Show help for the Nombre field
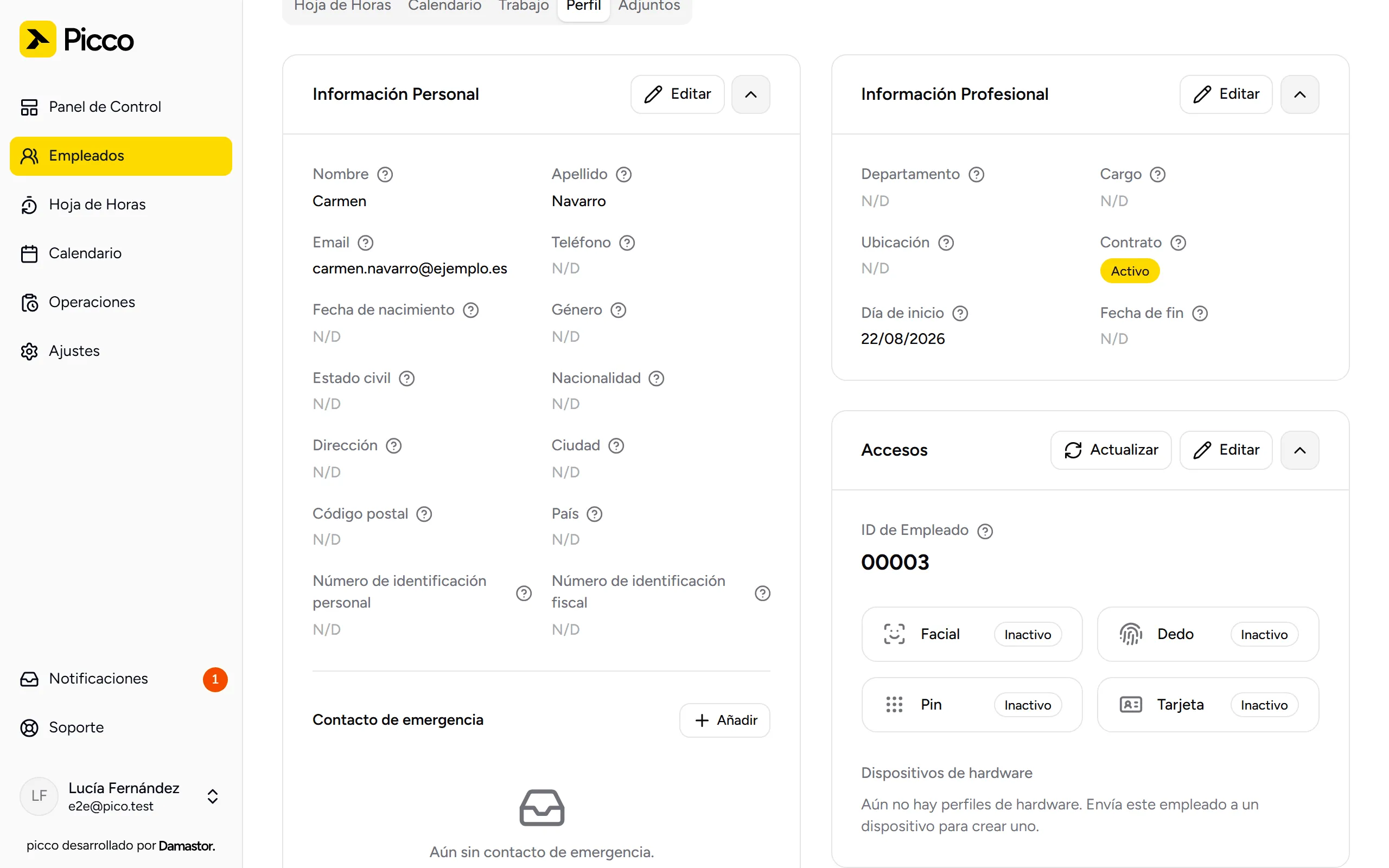 pyautogui.click(x=385, y=175)
